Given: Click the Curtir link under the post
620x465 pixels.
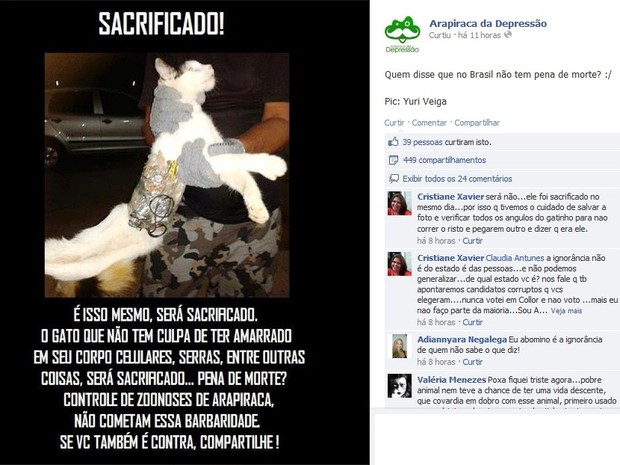Looking at the screenshot, I should [x=394, y=123].
